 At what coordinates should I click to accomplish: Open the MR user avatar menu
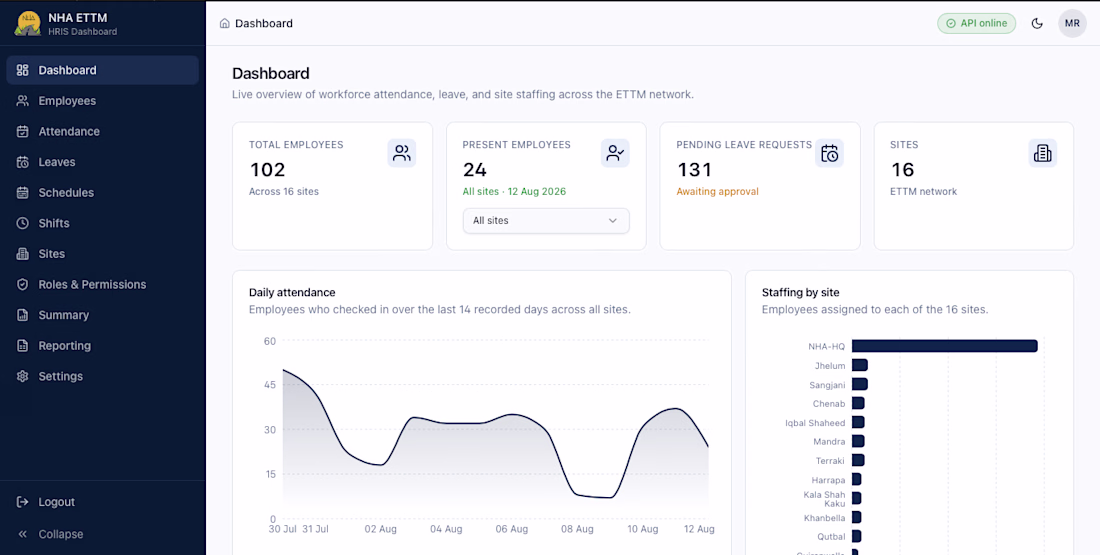click(x=1072, y=23)
